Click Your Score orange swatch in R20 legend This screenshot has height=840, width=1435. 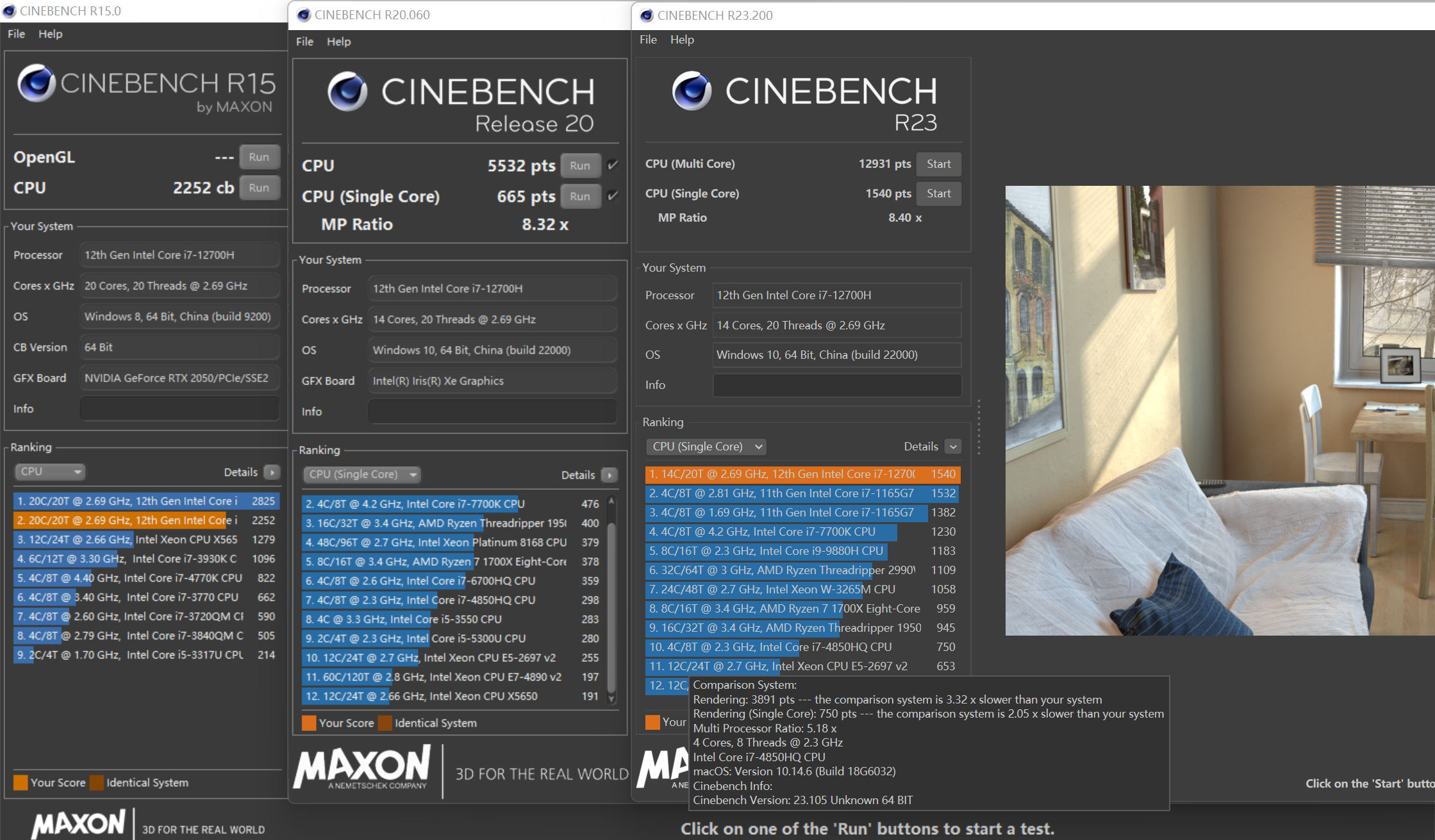[x=309, y=723]
